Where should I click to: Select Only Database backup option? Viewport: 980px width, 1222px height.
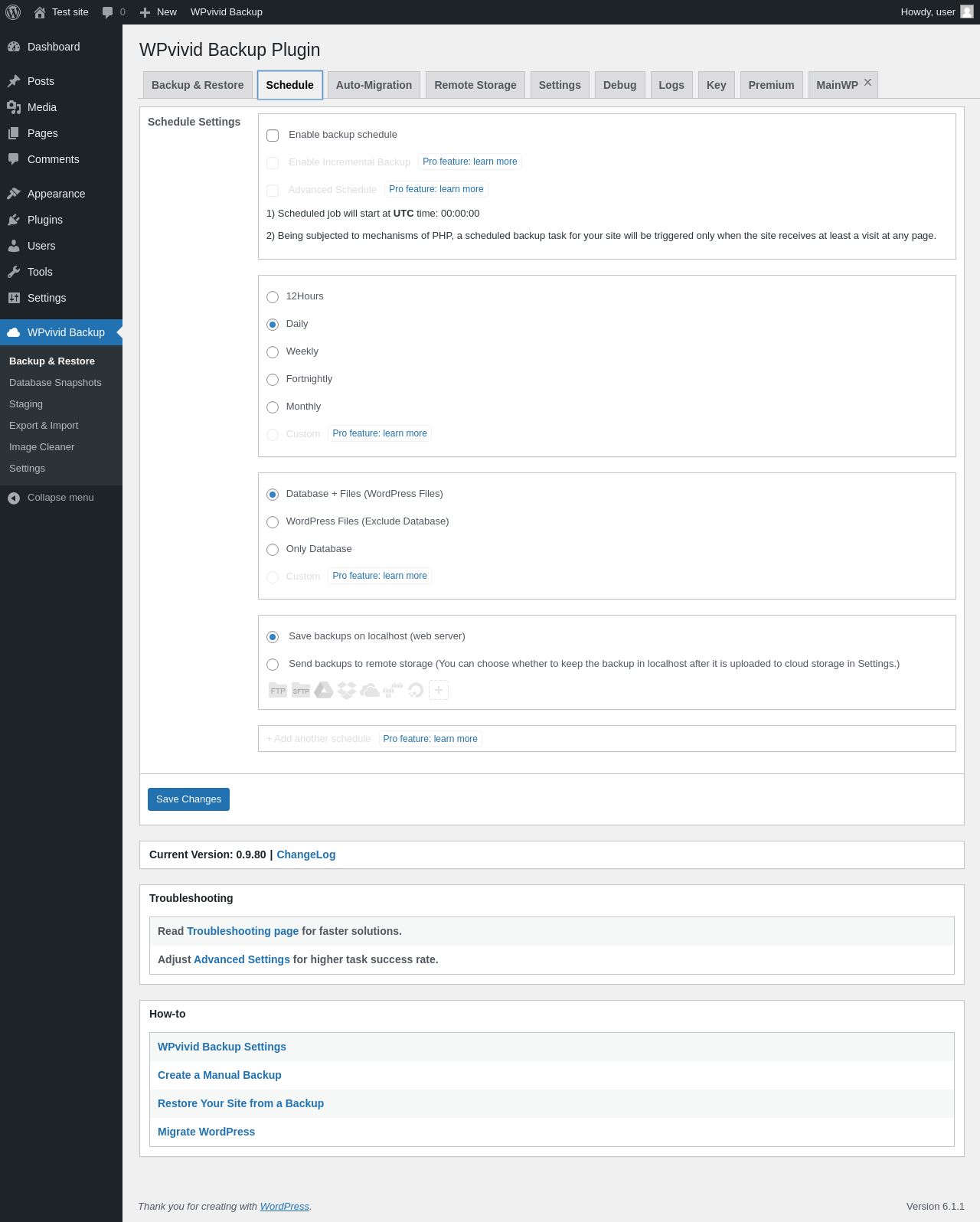point(273,550)
